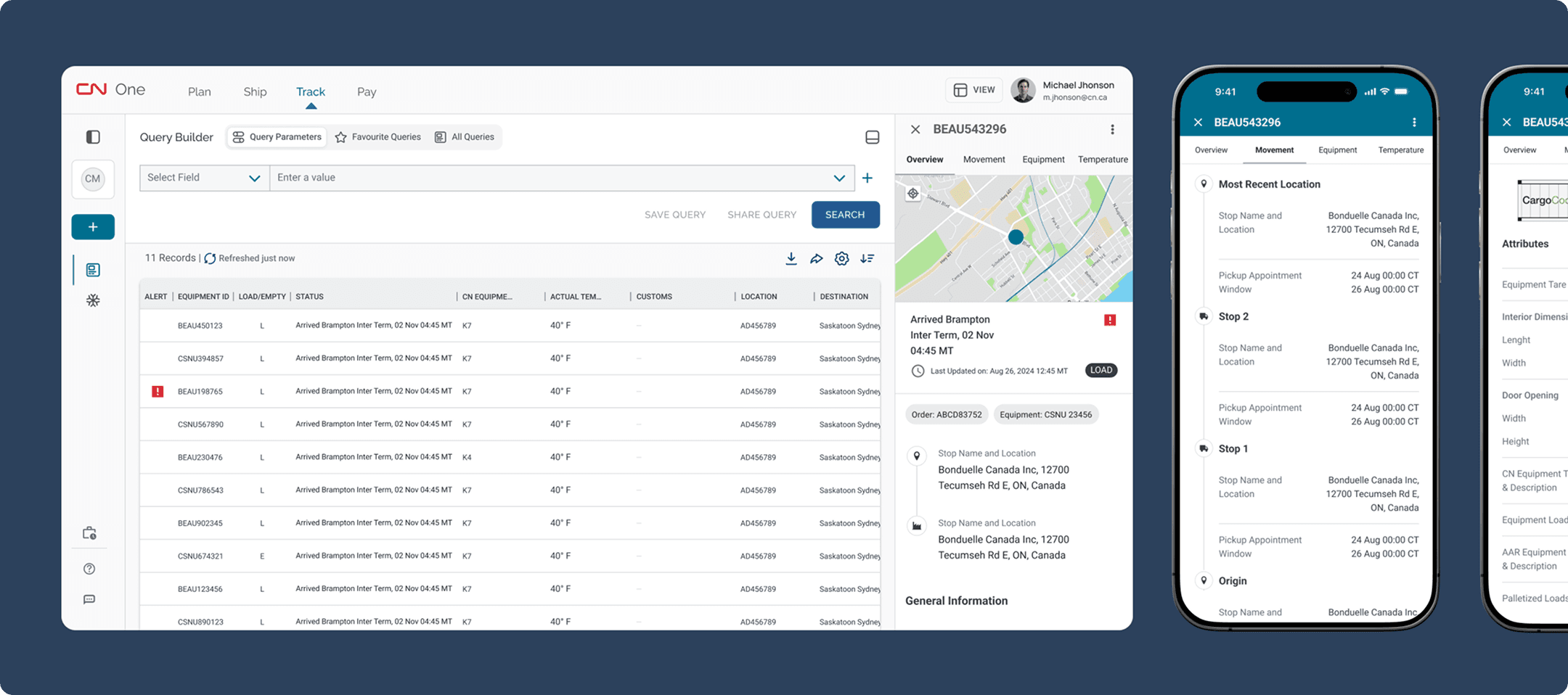Image resolution: width=1568 pixels, height=695 pixels.
Task: Sort by EQUIPMENT ID column header
Action: 203,297
